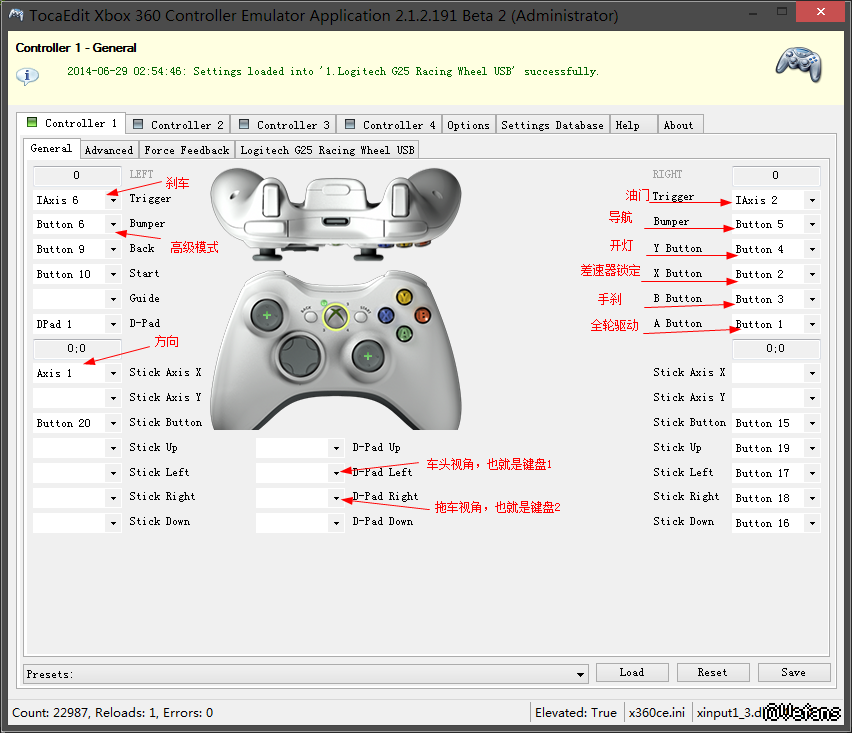This screenshot has width=852, height=733.
Task: Click the Y button on controller image
Action: pos(404,297)
